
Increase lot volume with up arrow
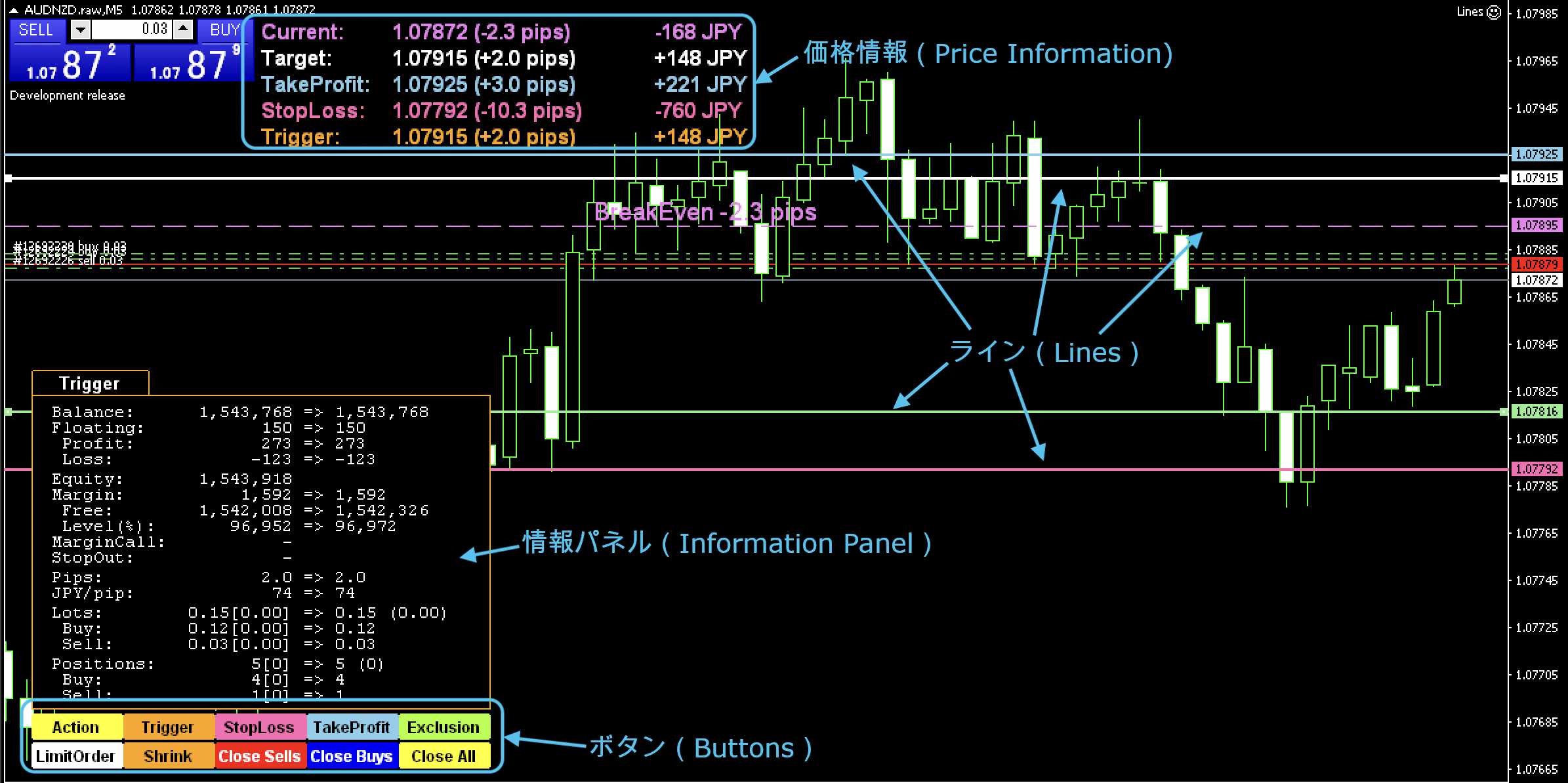coord(184,30)
